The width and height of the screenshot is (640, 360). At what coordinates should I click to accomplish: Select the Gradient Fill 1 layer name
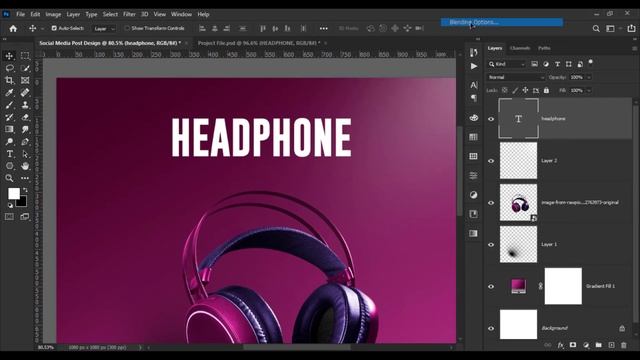(x=600, y=286)
